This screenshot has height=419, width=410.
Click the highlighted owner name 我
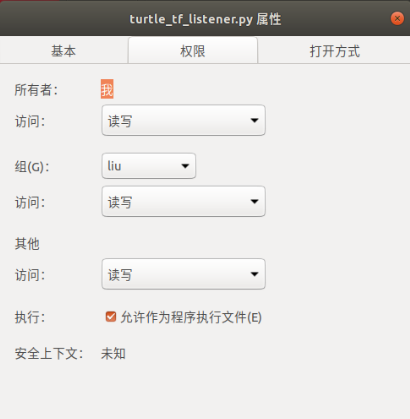pyautogui.click(x=107, y=89)
